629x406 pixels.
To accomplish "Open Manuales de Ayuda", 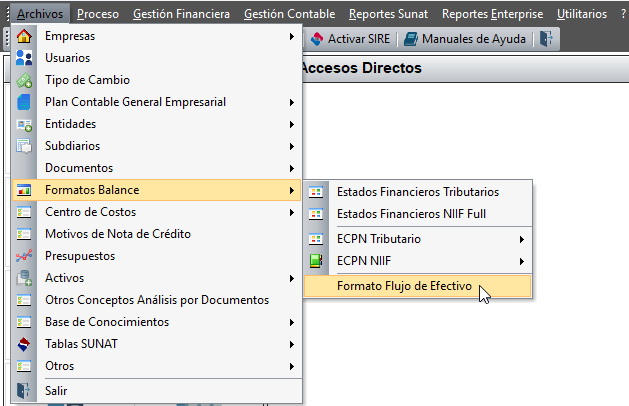I will (x=465, y=39).
